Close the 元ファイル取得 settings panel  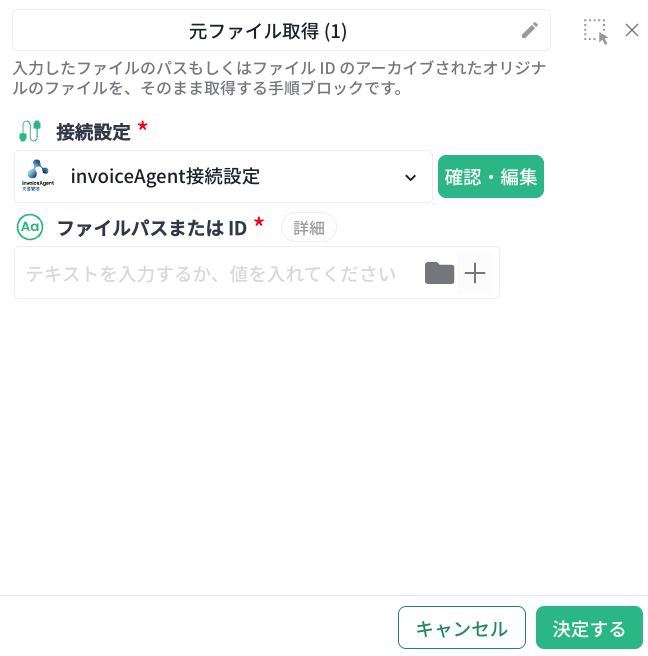pos(632,30)
